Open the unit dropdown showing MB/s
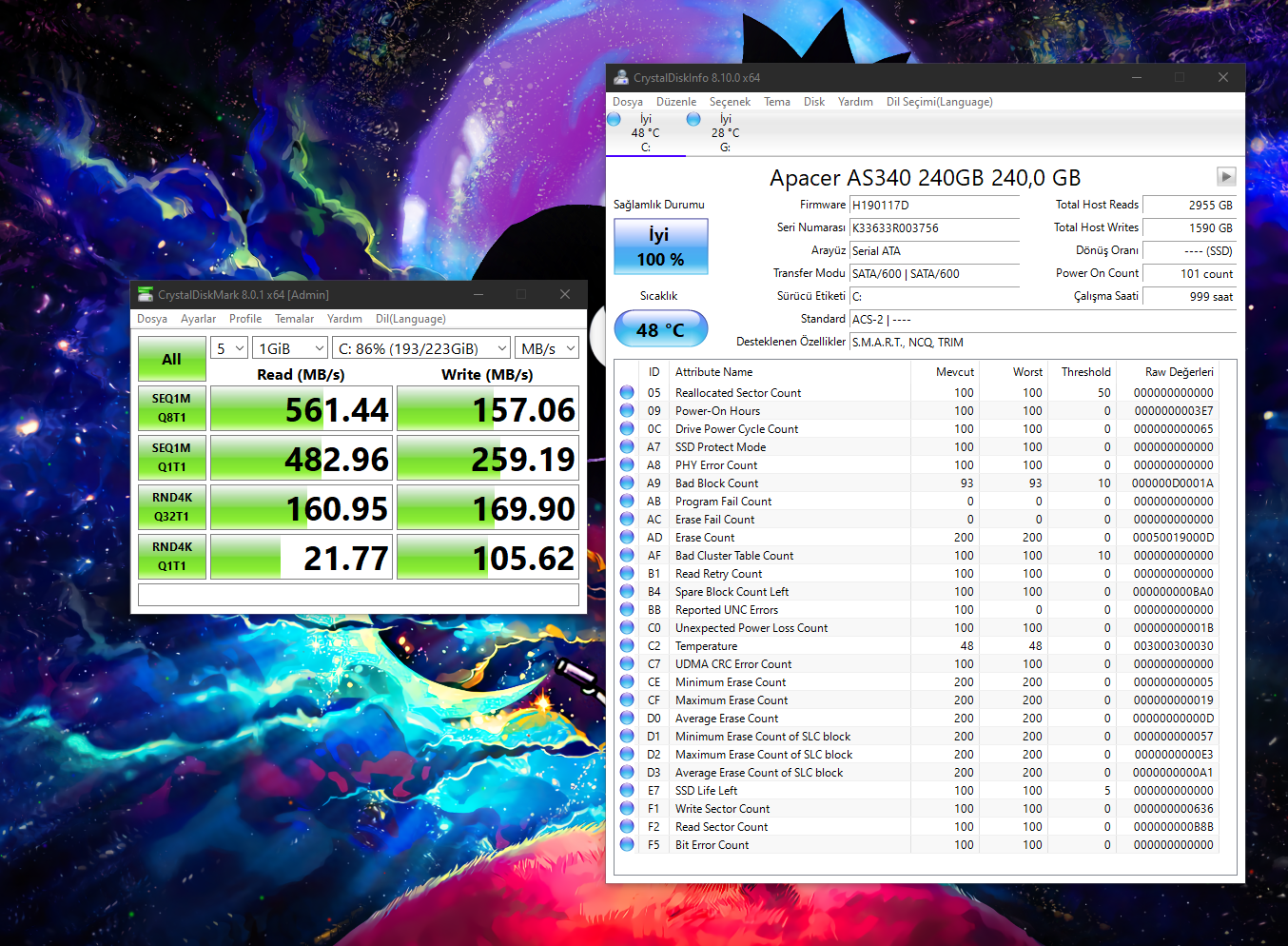Viewport: 1288px width, 946px height. pyautogui.click(x=547, y=348)
